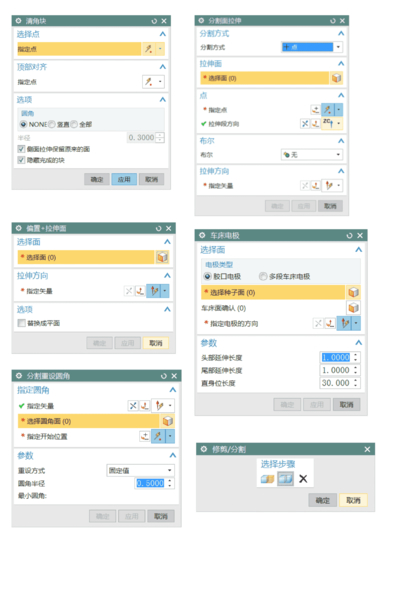Click cube icon beside 车床面确认 (0)
The width and height of the screenshot is (415, 600).
353,308
